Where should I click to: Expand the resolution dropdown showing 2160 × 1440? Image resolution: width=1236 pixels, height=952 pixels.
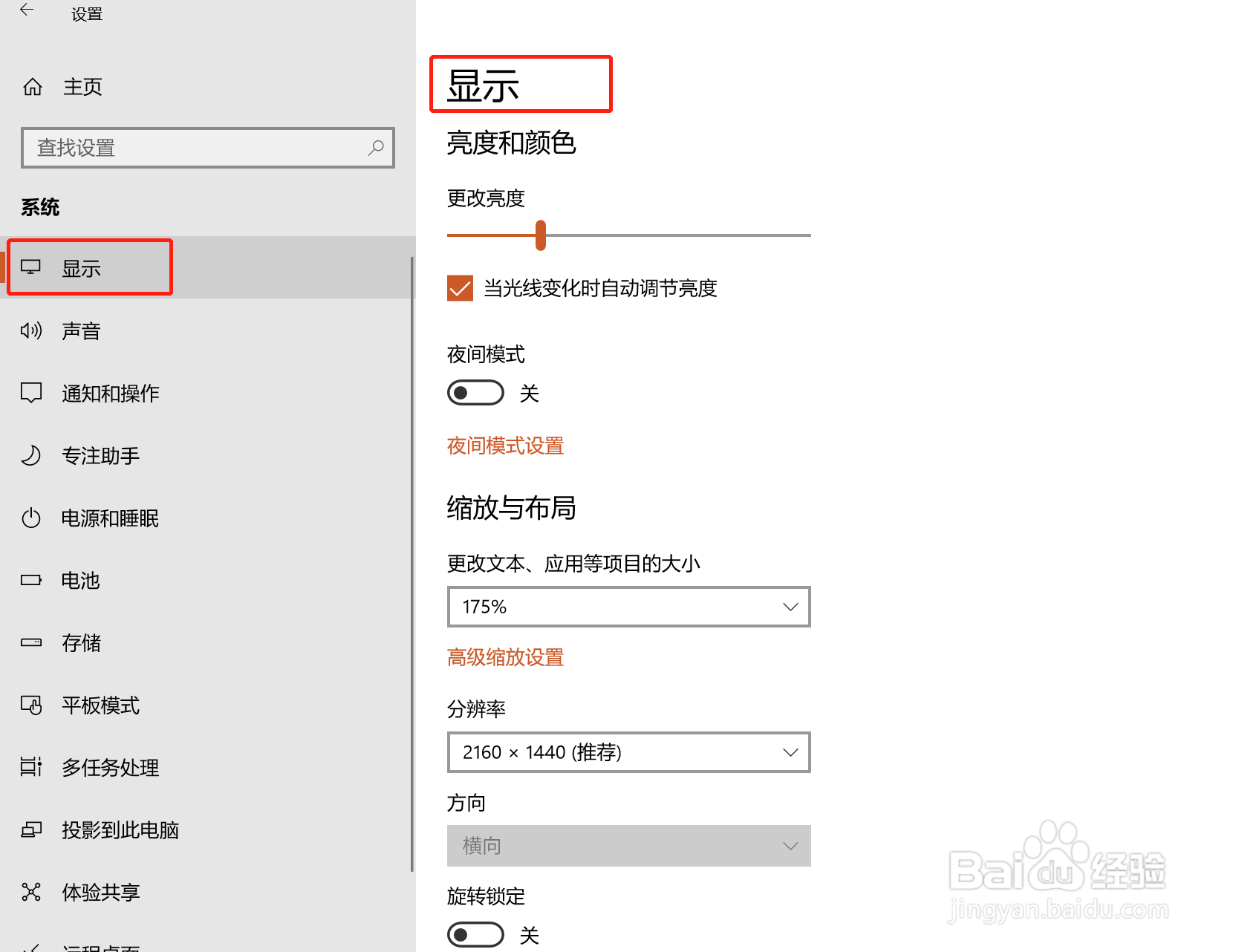[x=628, y=752]
